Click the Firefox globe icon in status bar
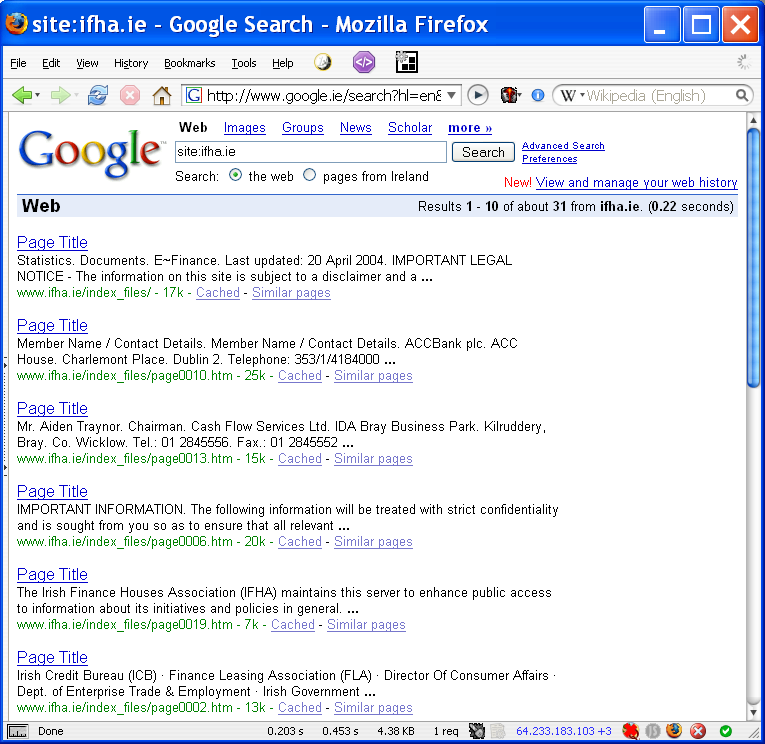Viewport: 765px width, 744px height. [x=674, y=731]
